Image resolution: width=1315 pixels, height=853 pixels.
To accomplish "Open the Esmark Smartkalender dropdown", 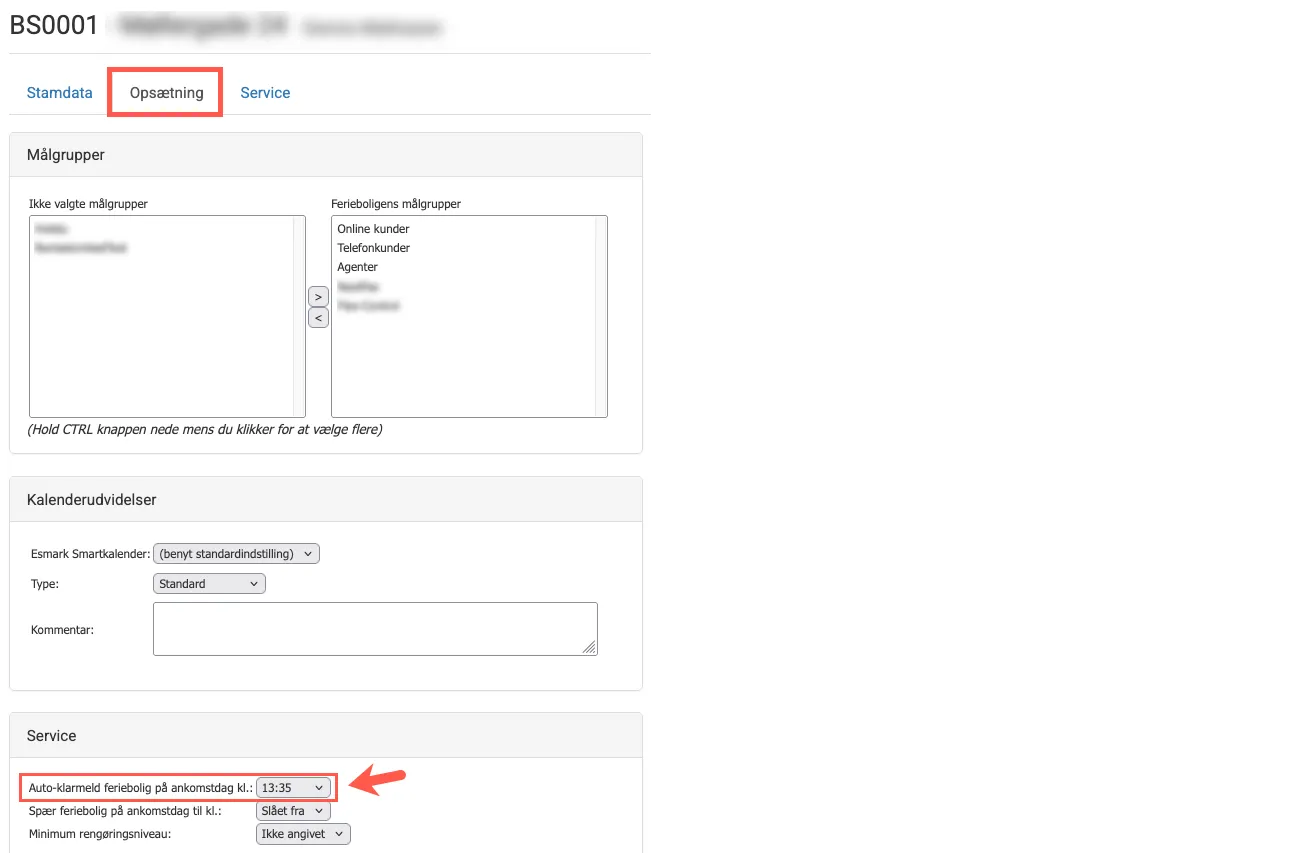I will 236,554.
